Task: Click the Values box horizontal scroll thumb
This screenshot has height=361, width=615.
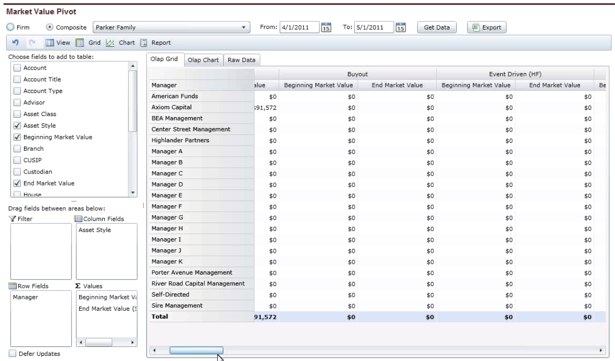Action: click(x=99, y=343)
